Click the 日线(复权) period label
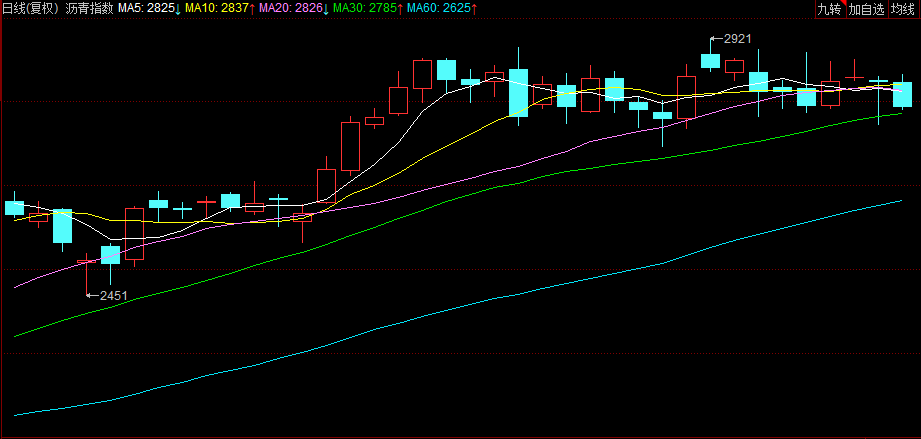The image size is (921, 439). pos(30,9)
